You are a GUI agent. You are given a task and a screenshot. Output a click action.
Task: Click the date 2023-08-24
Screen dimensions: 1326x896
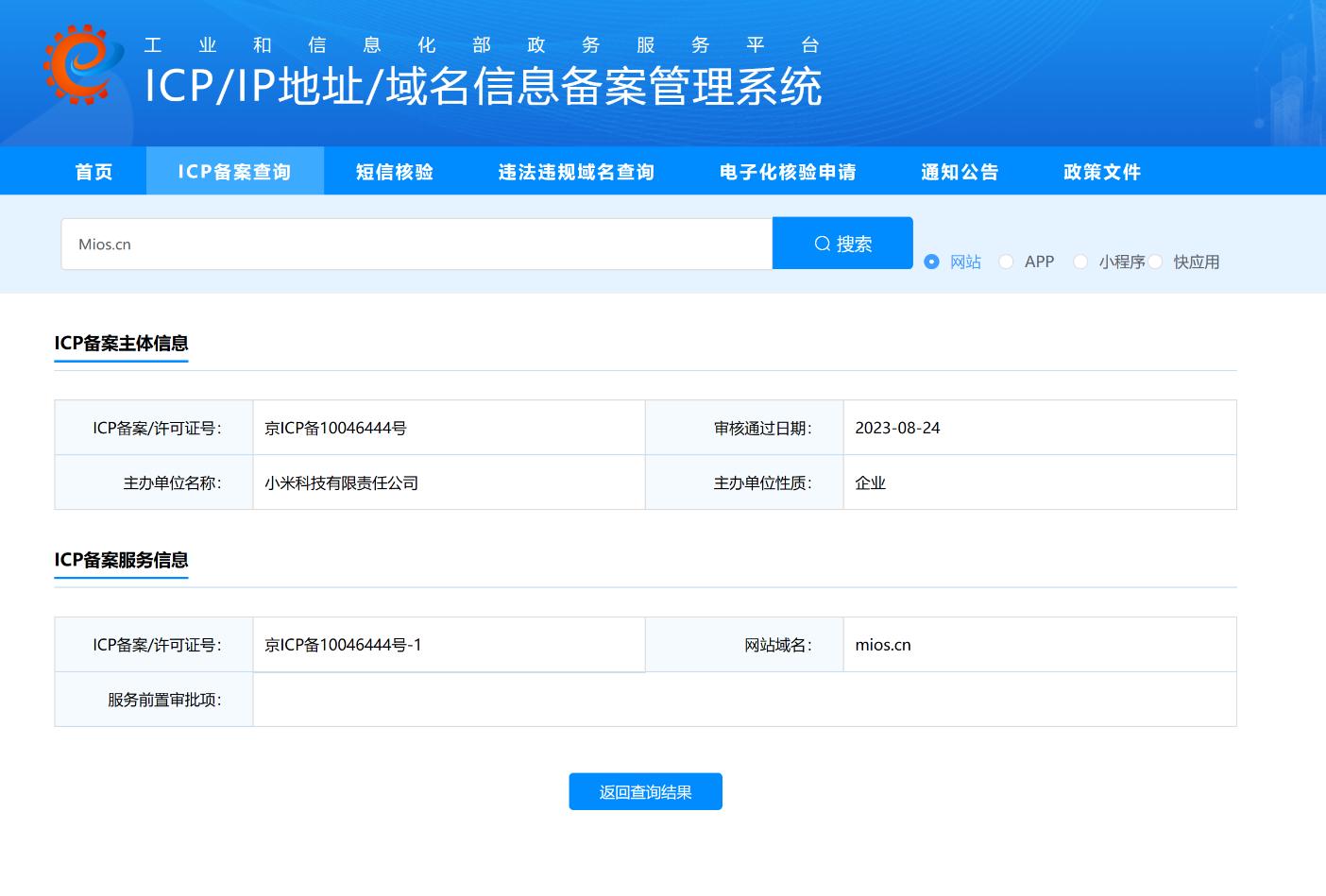point(897,428)
